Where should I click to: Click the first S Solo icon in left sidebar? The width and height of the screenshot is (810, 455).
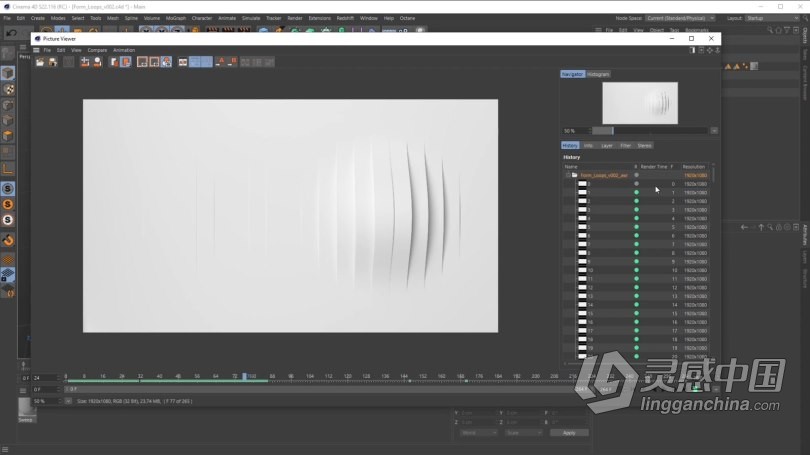(8, 189)
